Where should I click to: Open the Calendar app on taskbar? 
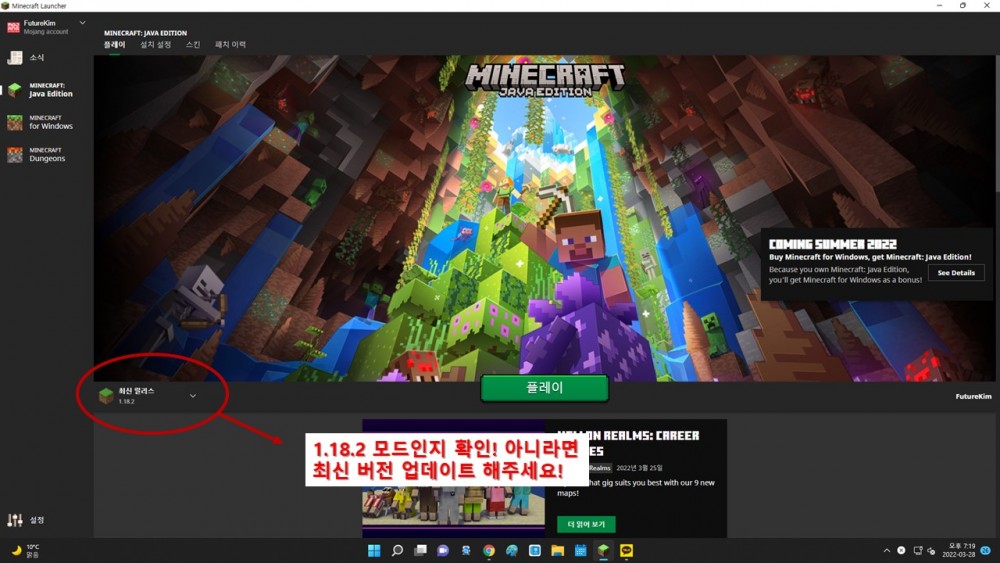[580, 550]
